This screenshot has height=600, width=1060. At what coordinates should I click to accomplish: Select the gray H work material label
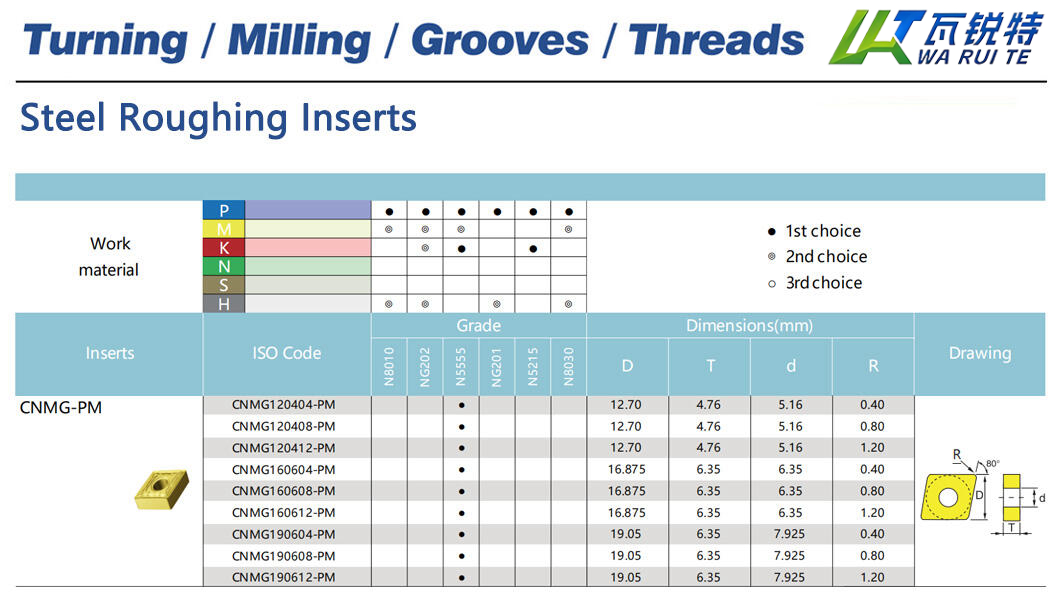tap(224, 304)
